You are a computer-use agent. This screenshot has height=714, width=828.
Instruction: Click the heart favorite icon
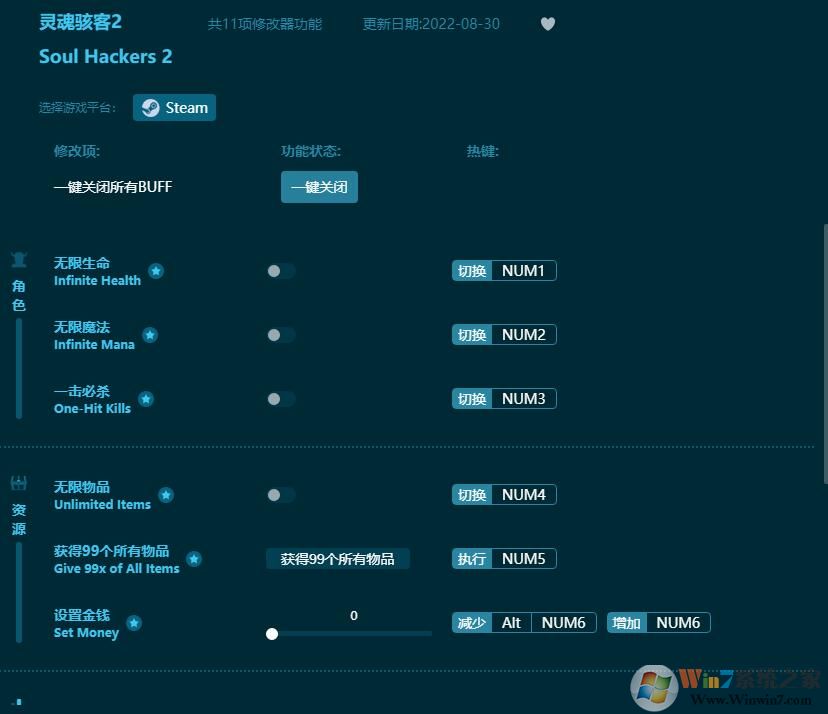(x=548, y=24)
